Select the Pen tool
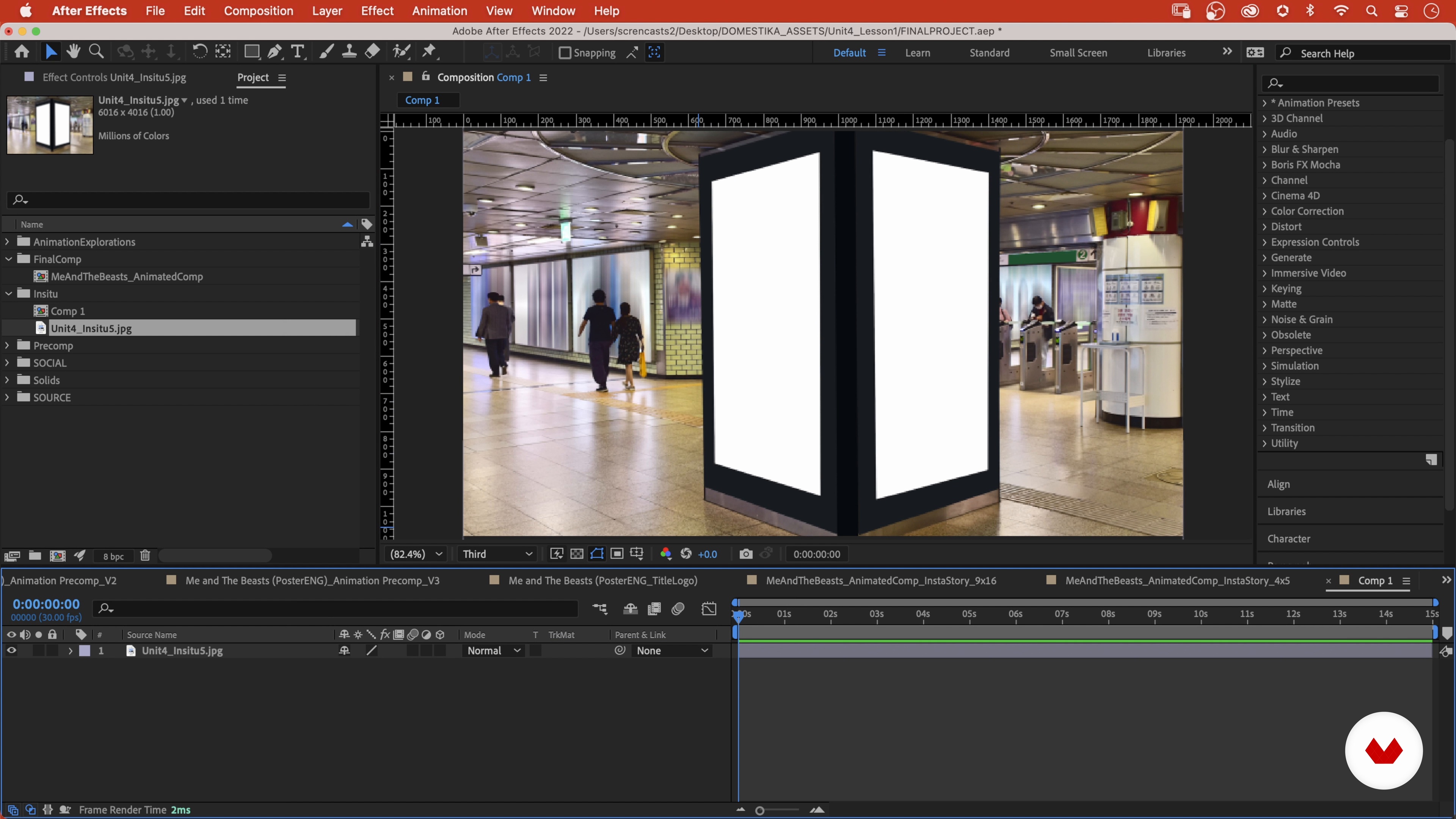The width and height of the screenshot is (1456, 819). (275, 52)
